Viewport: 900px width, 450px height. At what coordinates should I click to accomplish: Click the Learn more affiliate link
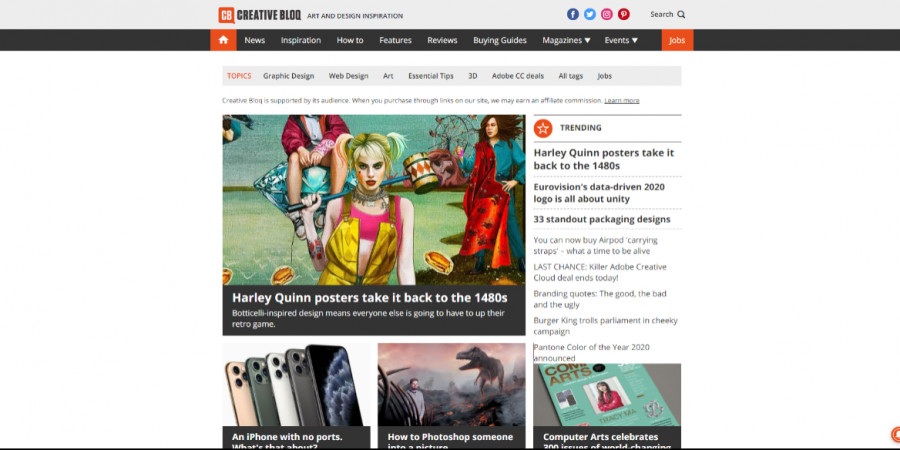tap(622, 100)
